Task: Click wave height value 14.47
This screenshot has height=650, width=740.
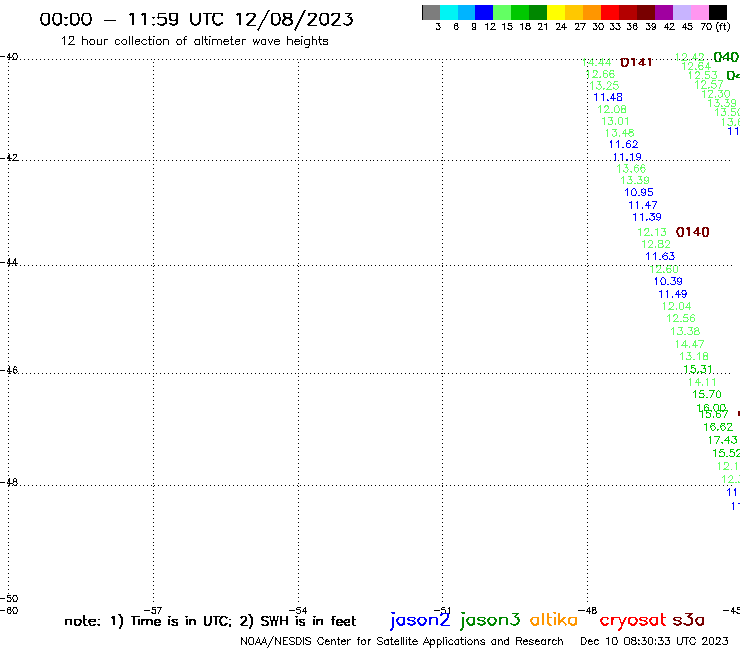Action: 690,344
